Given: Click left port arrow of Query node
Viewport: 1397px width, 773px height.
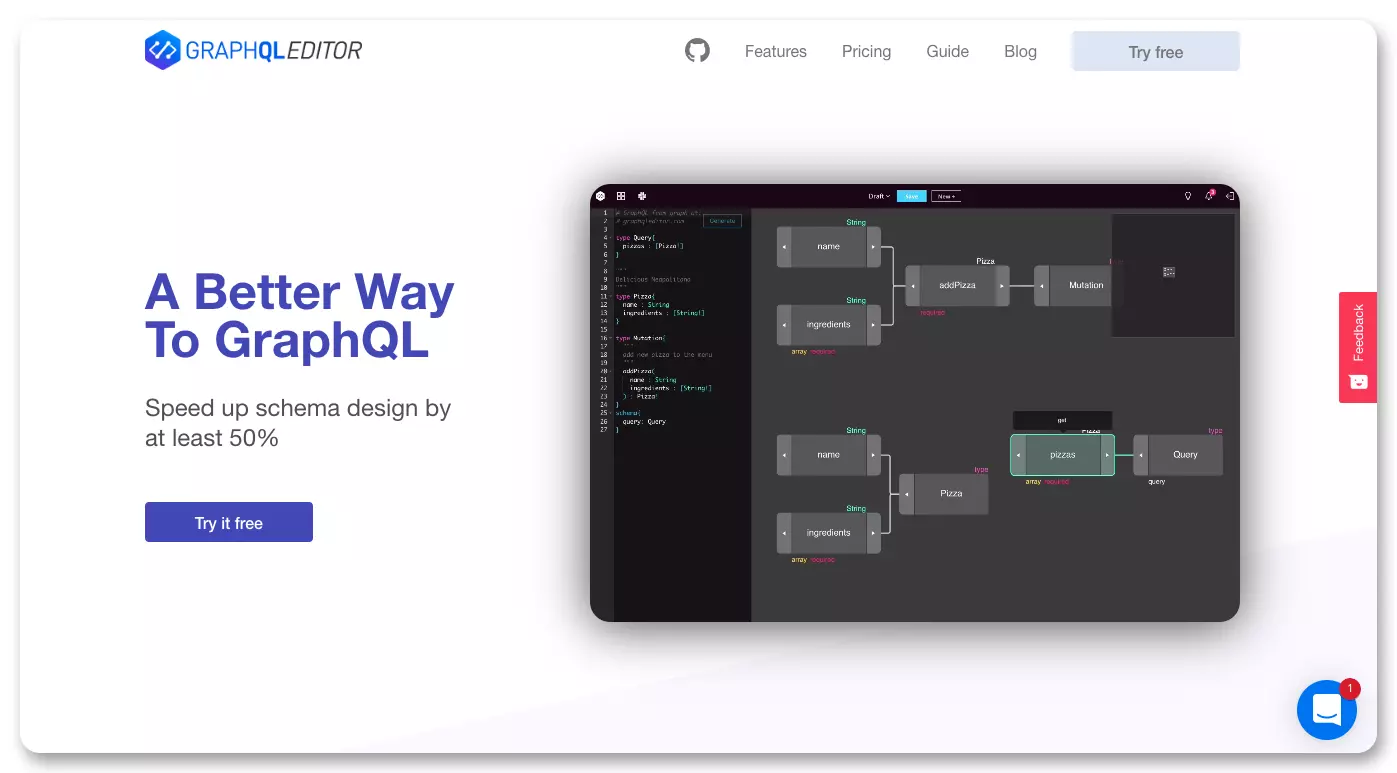Looking at the screenshot, I should (x=1140, y=455).
